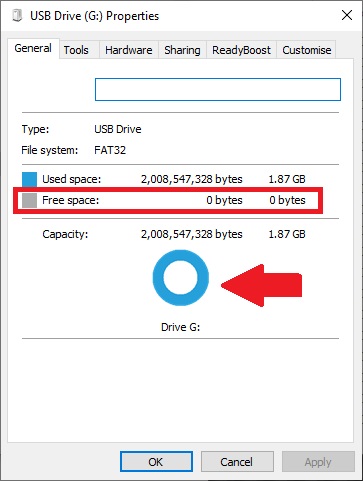Viewport: 363px width, 481px height.
Task: Select the 'FAT32' file system value
Action: (110, 150)
